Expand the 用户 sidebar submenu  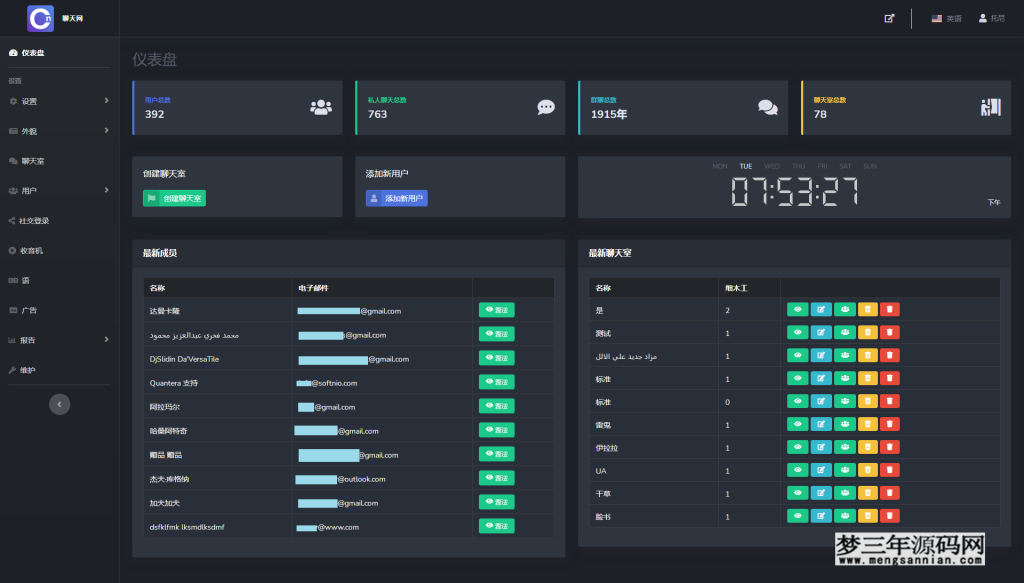[x=58, y=190]
